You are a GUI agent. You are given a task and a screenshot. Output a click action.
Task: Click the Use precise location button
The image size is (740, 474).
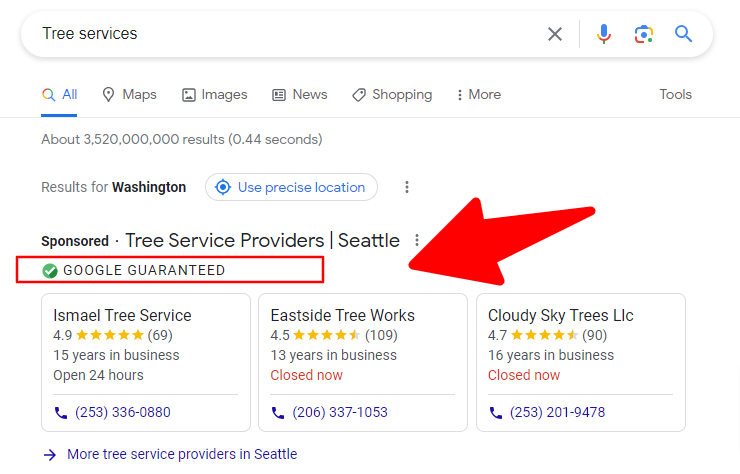tap(291, 187)
